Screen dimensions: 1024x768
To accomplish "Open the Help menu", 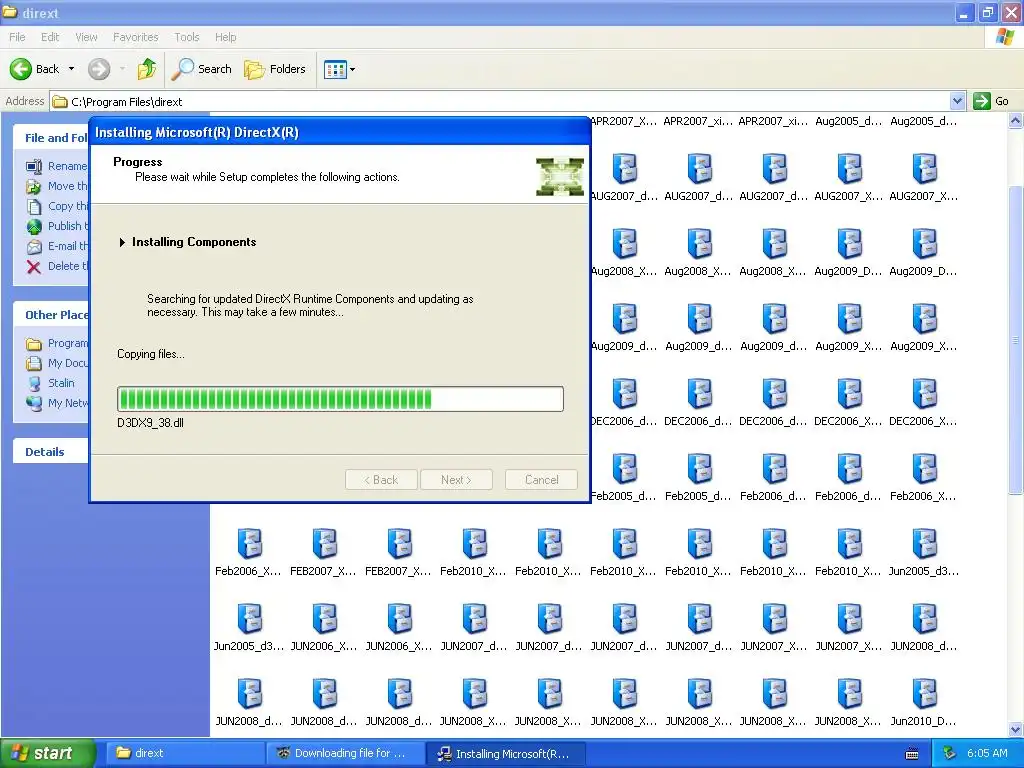I will pyautogui.click(x=226, y=37).
